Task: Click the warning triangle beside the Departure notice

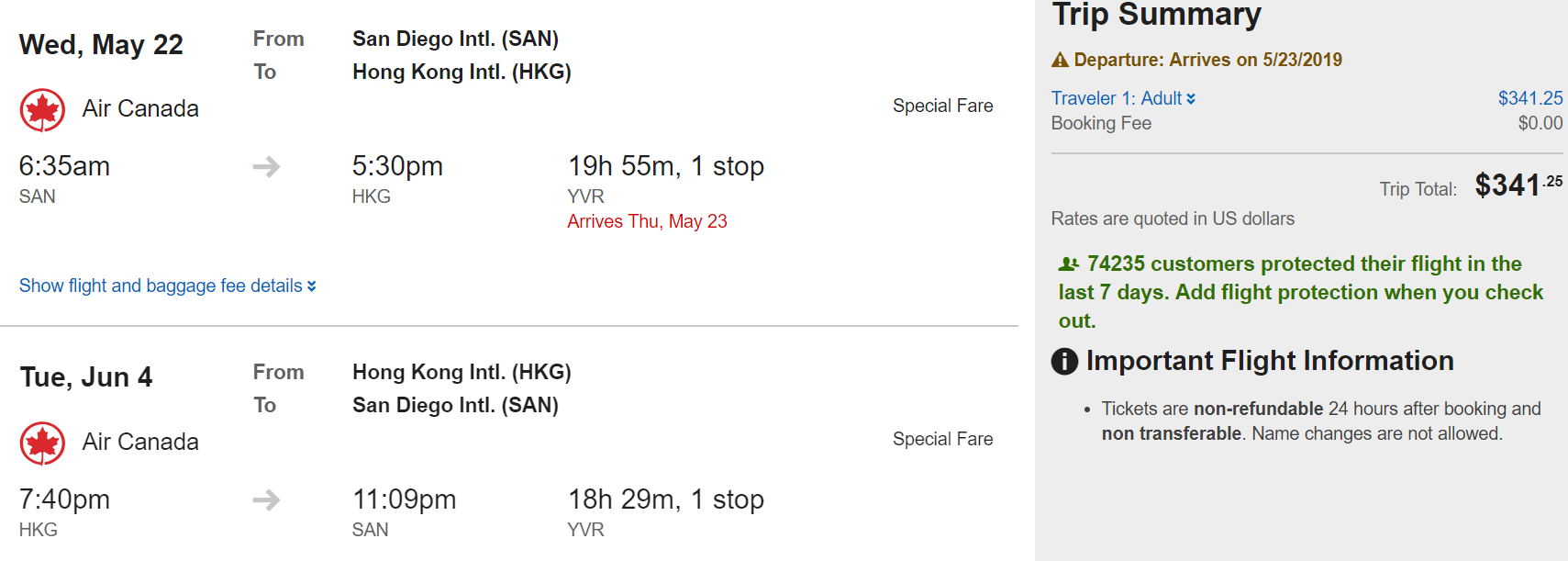Action: coord(1060,61)
